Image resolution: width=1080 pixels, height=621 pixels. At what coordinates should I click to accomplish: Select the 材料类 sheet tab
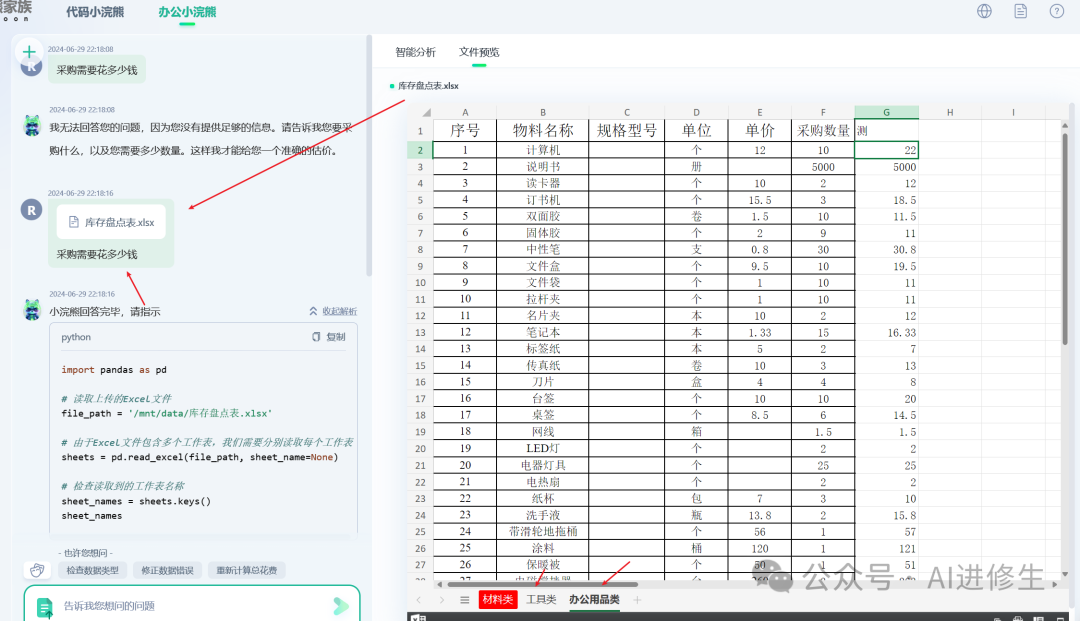pos(497,600)
